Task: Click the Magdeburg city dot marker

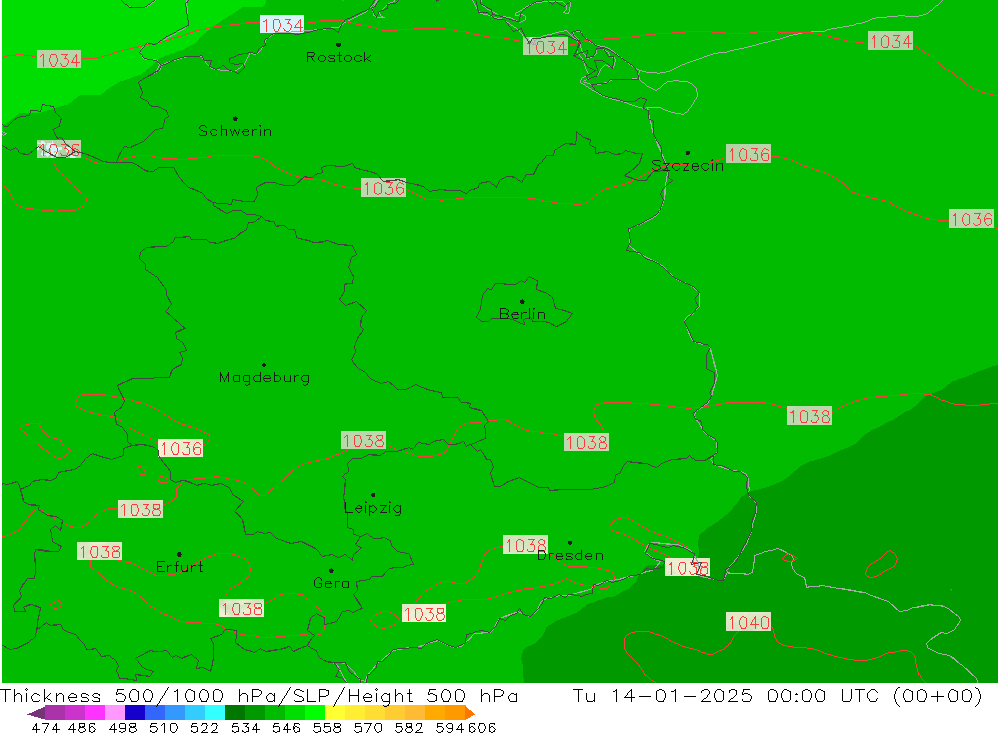Action: (x=264, y=365)
